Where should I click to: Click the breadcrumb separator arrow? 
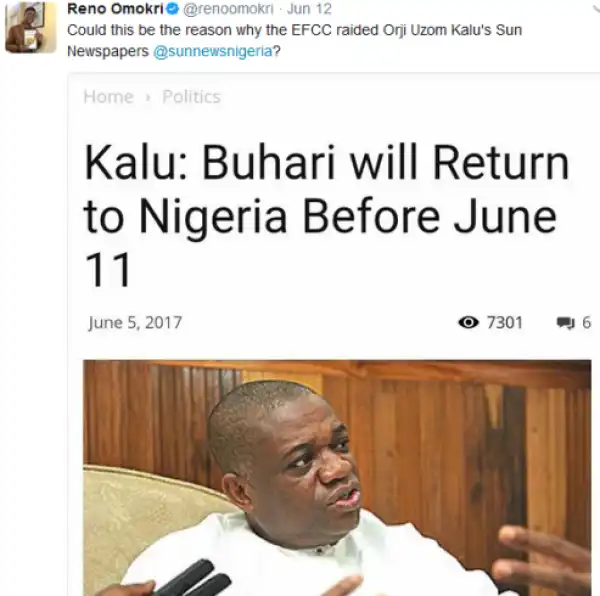(148, 98)
